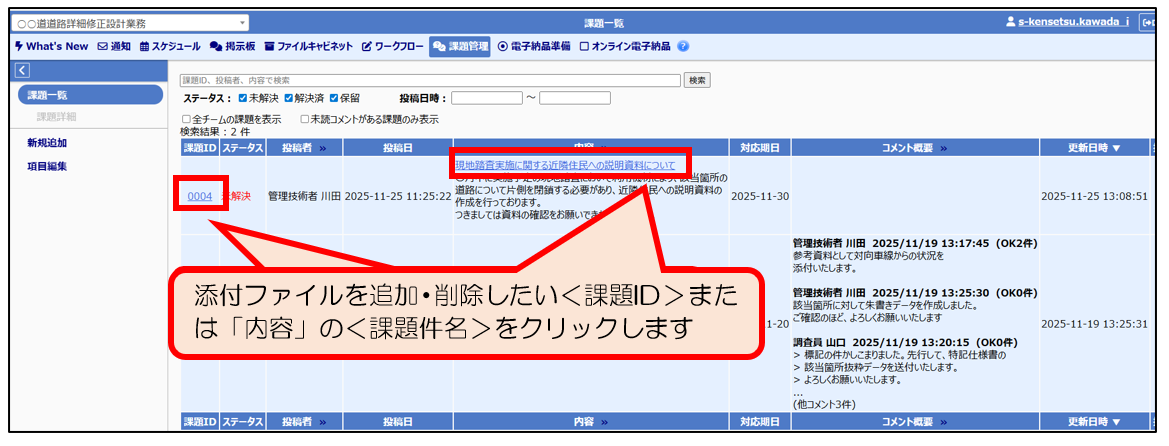Viewport: 1169px width, 446px height.
Task: Click the blue help question mark icon
Action: pos(683,46)
